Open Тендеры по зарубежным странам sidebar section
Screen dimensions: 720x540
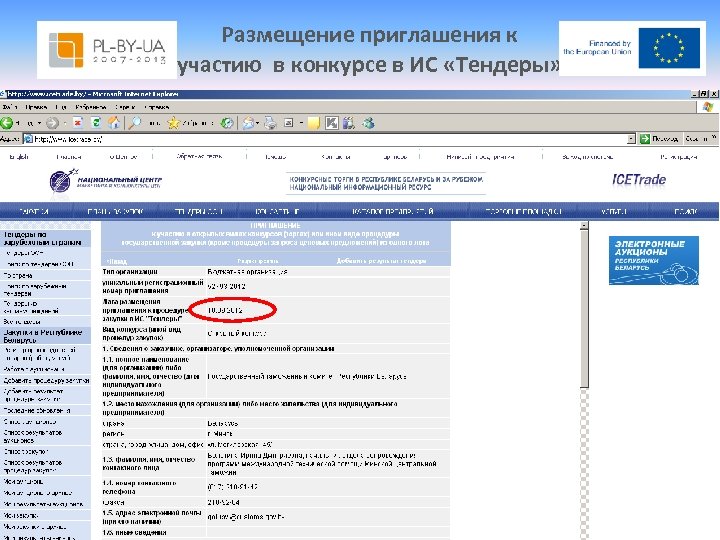tap(45, 238)
